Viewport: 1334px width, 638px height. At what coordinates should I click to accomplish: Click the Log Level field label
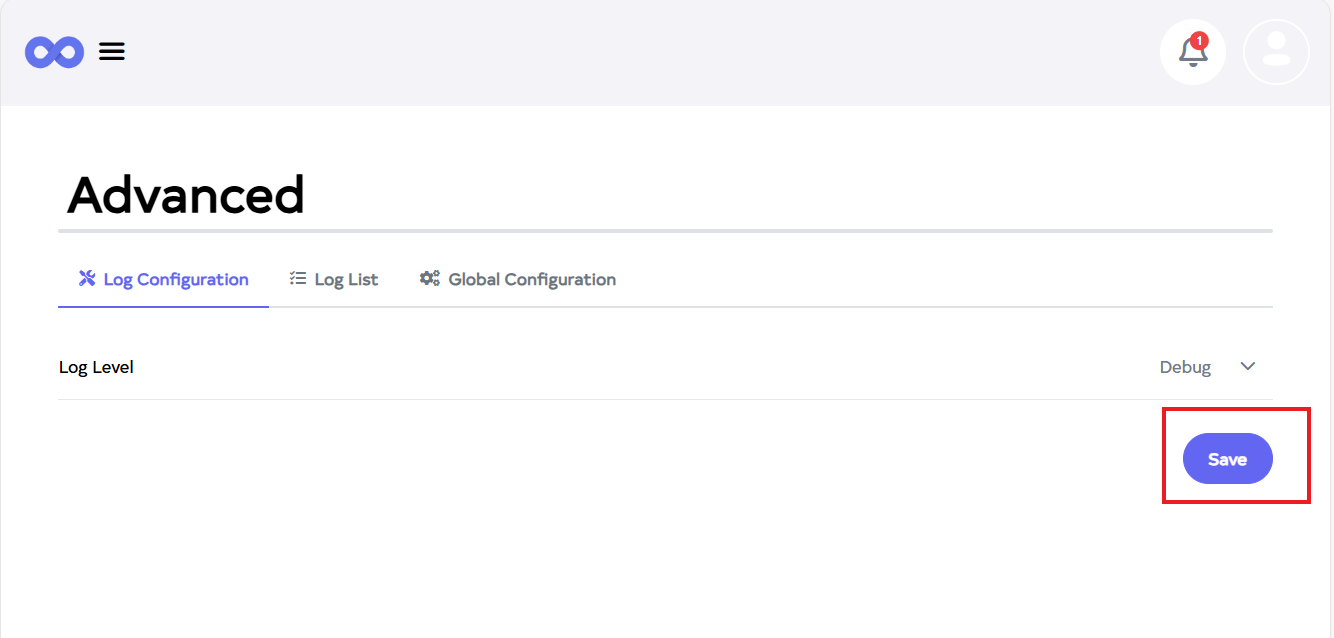(96, 367)
